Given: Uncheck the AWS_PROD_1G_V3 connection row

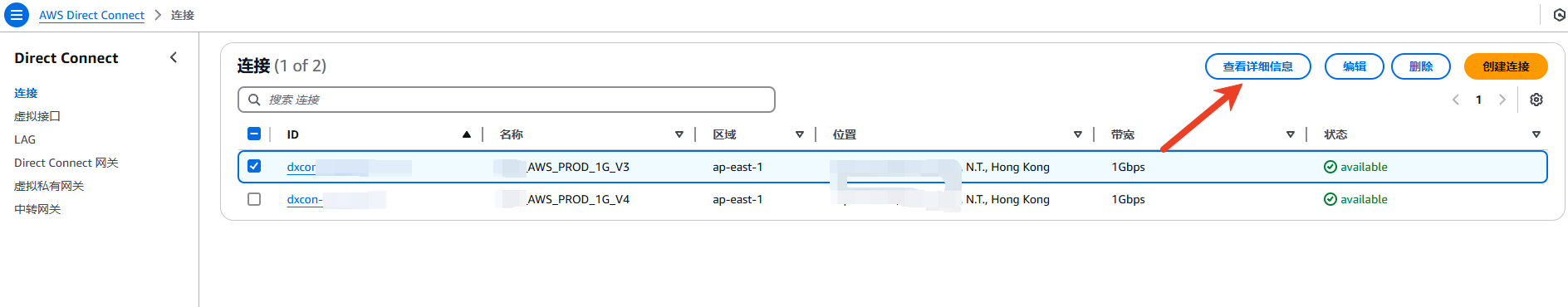Looking at the screenshot, I should pos(254,166).
